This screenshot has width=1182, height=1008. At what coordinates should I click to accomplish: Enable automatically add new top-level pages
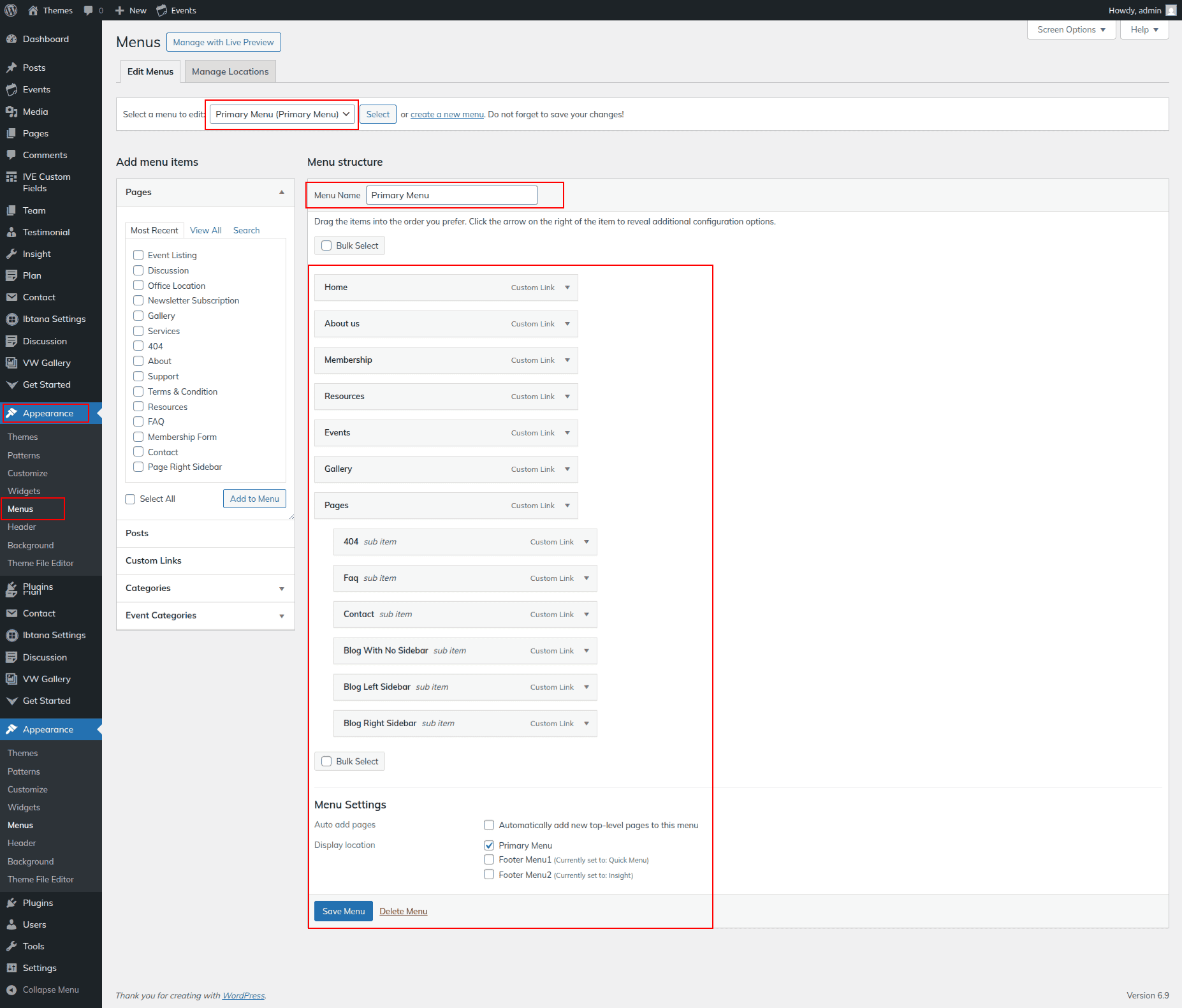489,825
